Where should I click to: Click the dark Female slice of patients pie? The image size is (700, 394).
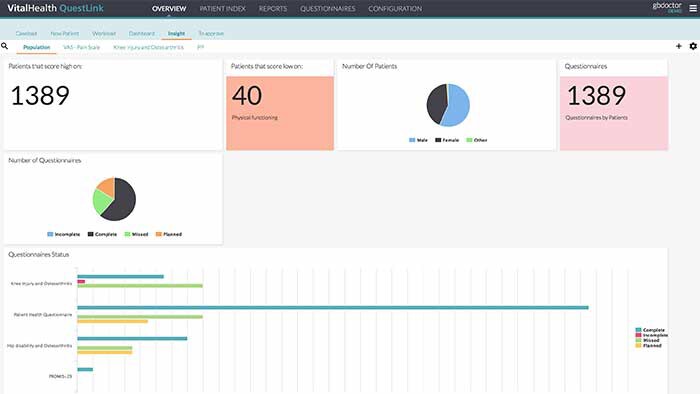tap(436, 104)
